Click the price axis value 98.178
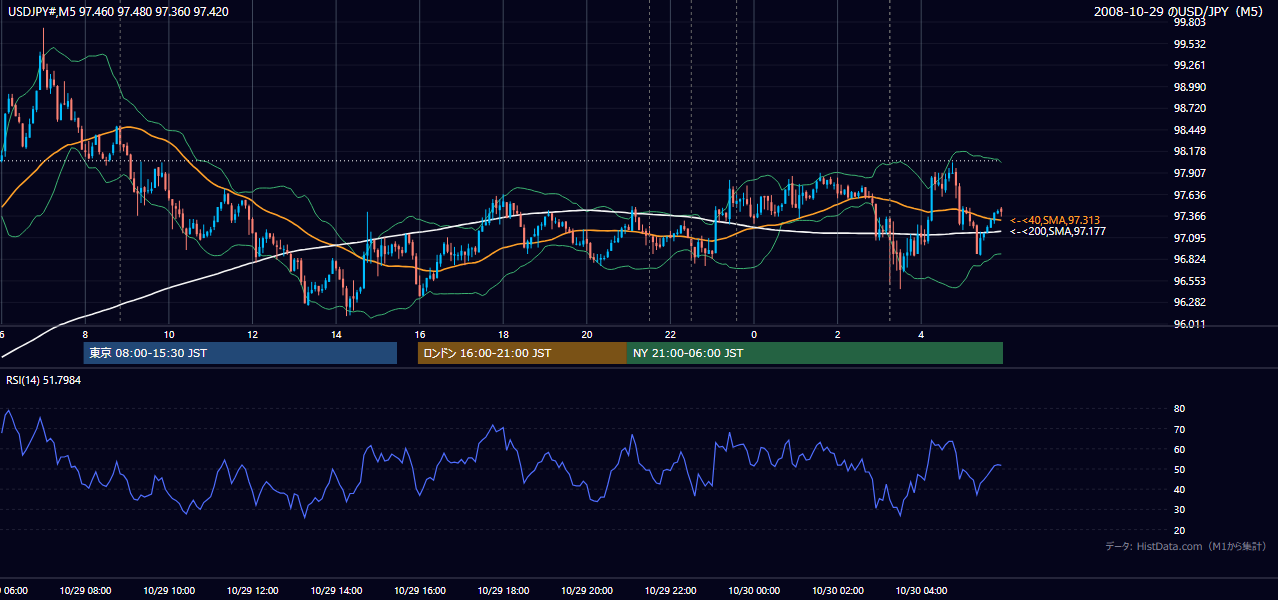Screen dimensions: 1278x600 1189,151
